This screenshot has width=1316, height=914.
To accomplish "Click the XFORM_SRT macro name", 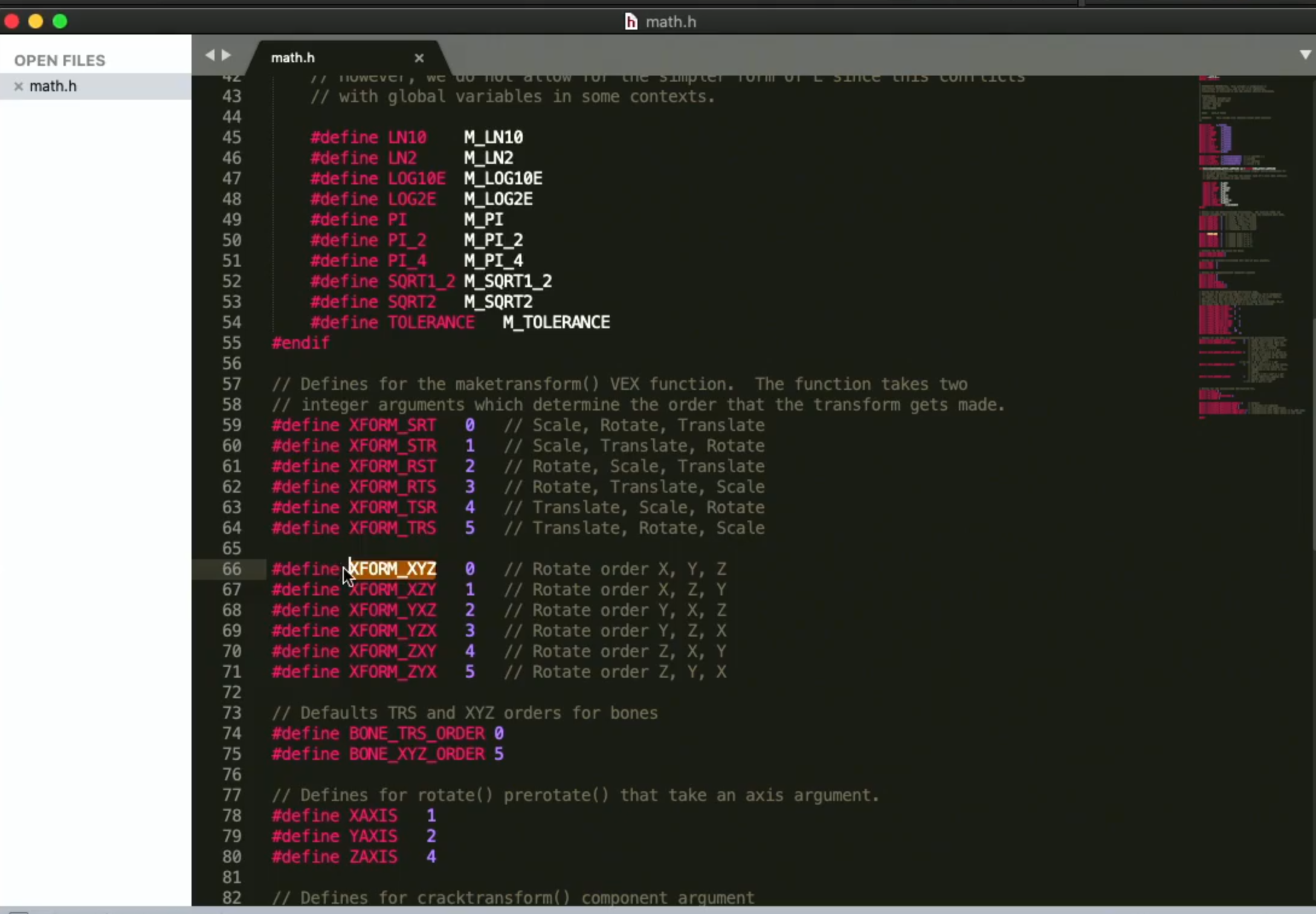I will point(393,426).
